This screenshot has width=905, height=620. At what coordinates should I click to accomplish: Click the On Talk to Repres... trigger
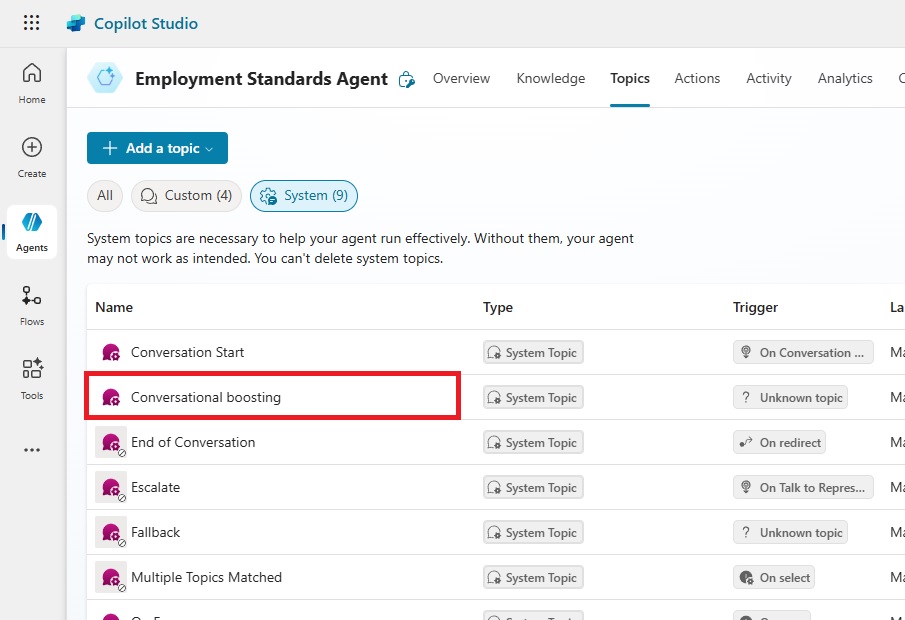tap(803, 487)
